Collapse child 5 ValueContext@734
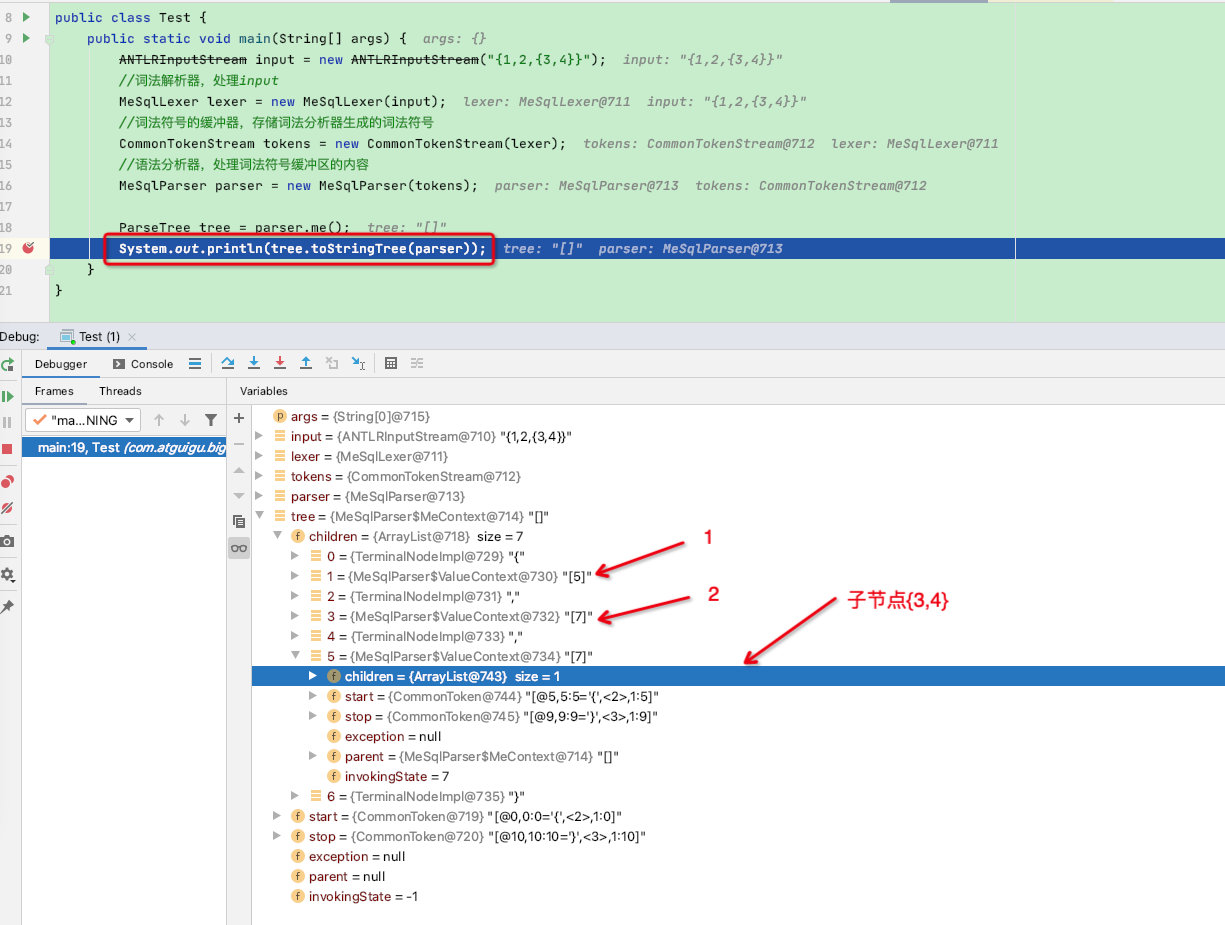 tap(295, 656)
